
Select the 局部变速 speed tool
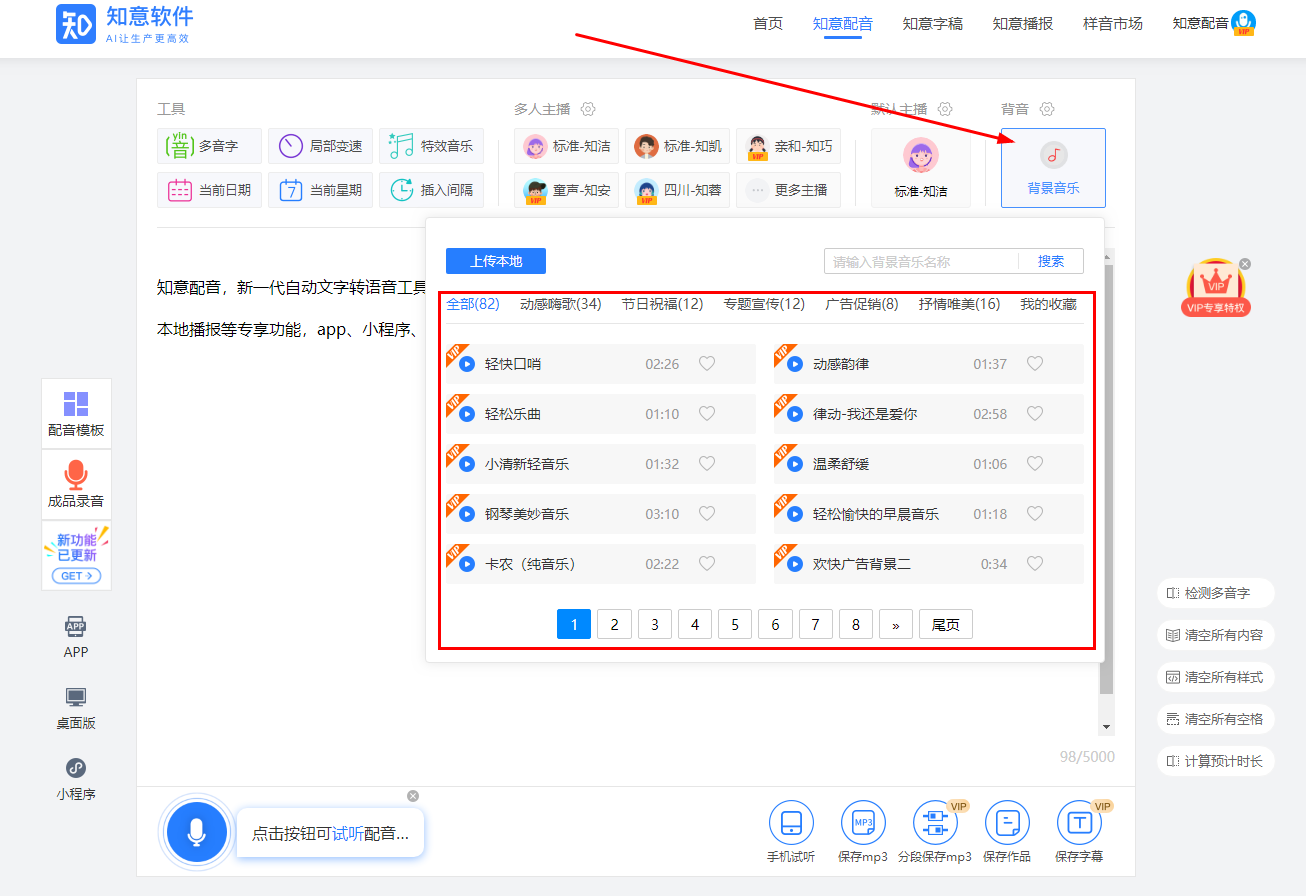tap(320, 146)
